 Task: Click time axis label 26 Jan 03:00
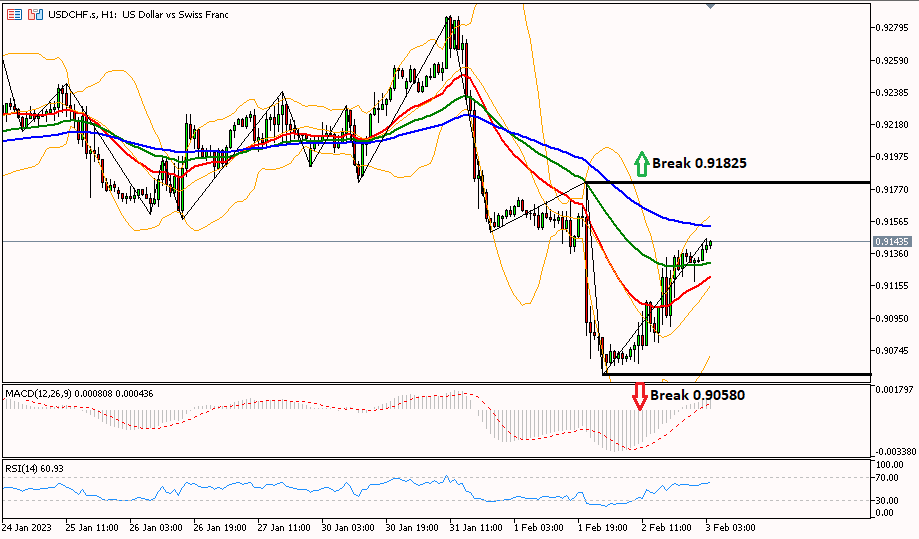click(x=155, y=527)
